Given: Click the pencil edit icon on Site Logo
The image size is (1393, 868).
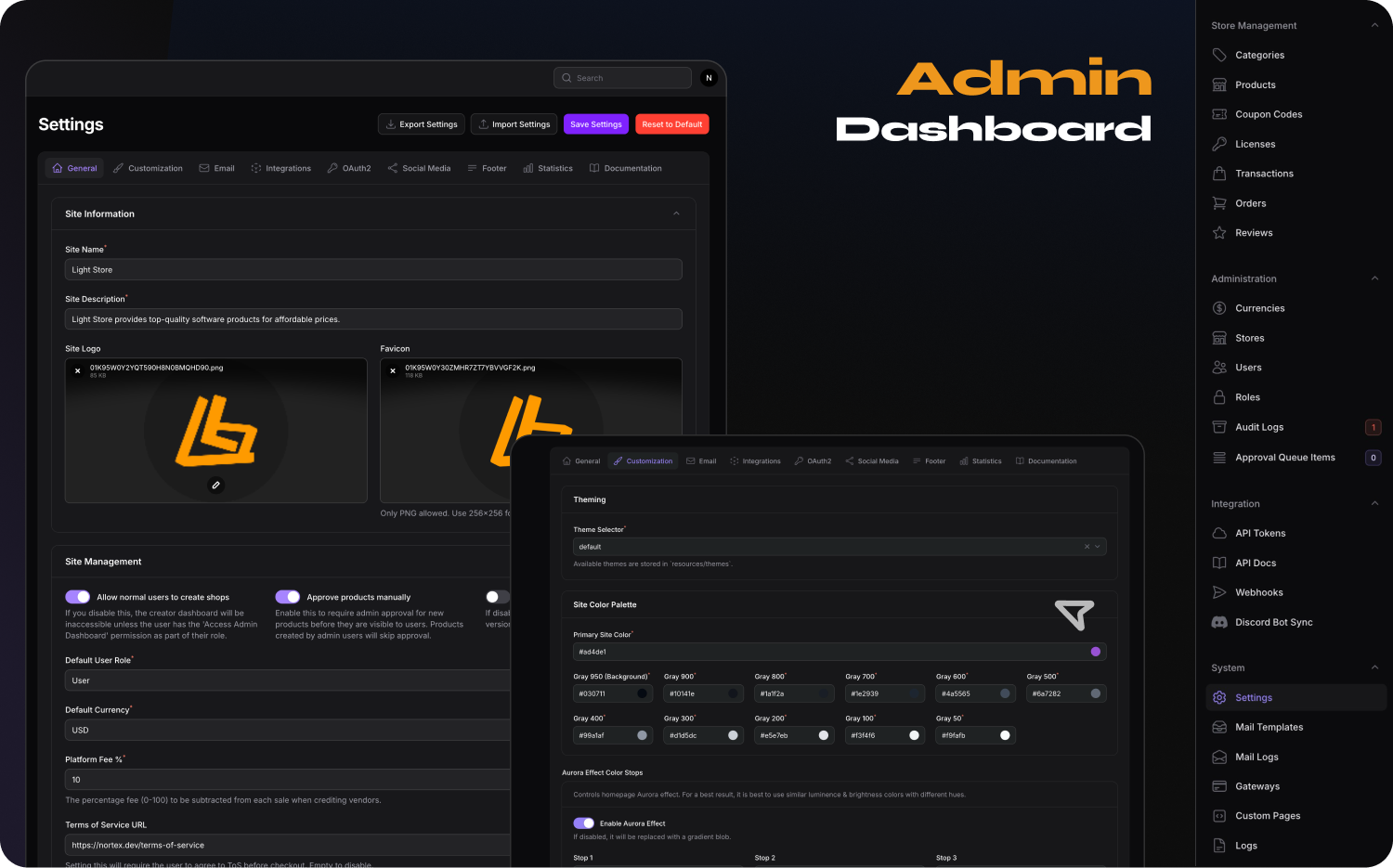Looking at the screenshot, I should coord(215,485).
